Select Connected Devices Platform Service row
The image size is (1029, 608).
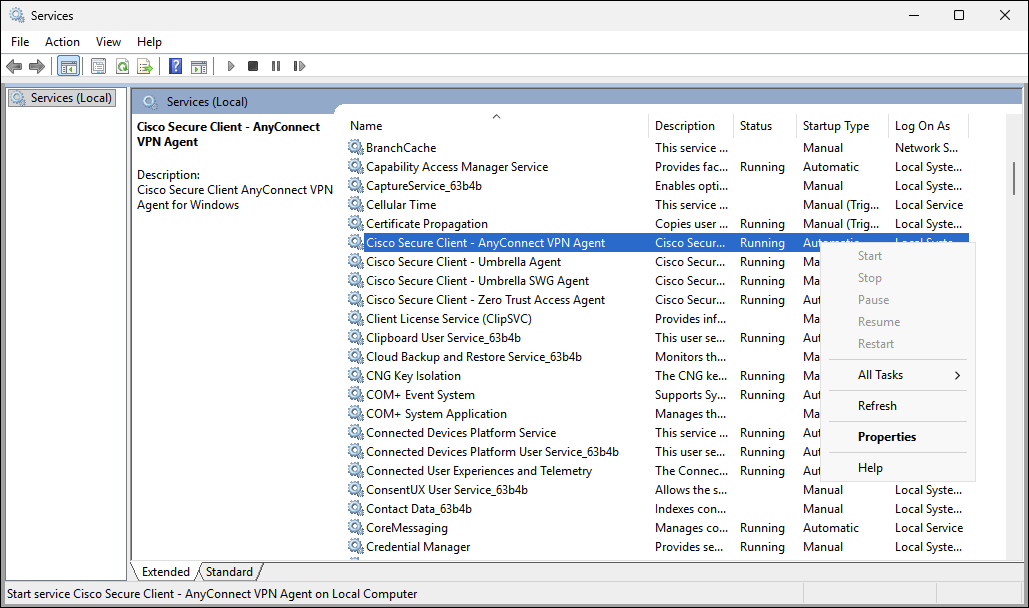583,433
